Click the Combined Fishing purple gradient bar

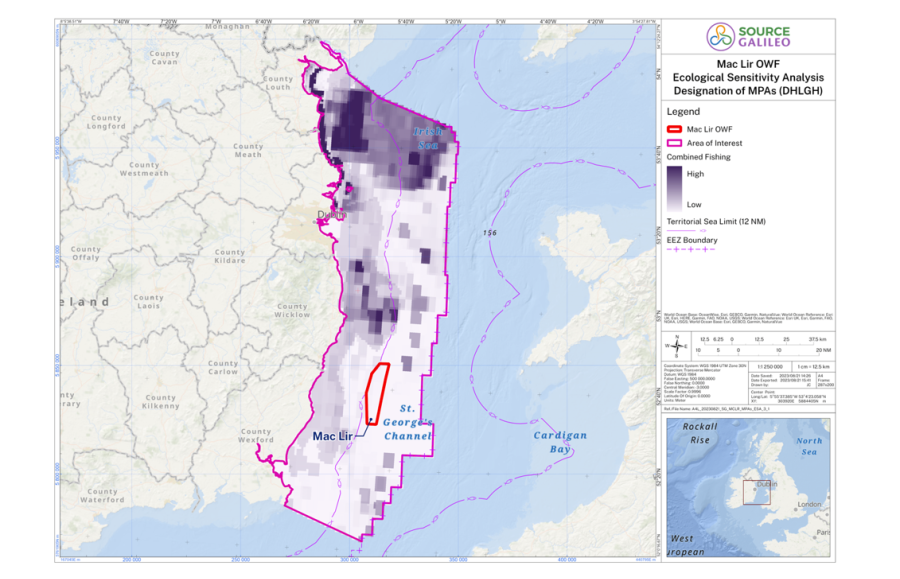(x=674, y=189)
